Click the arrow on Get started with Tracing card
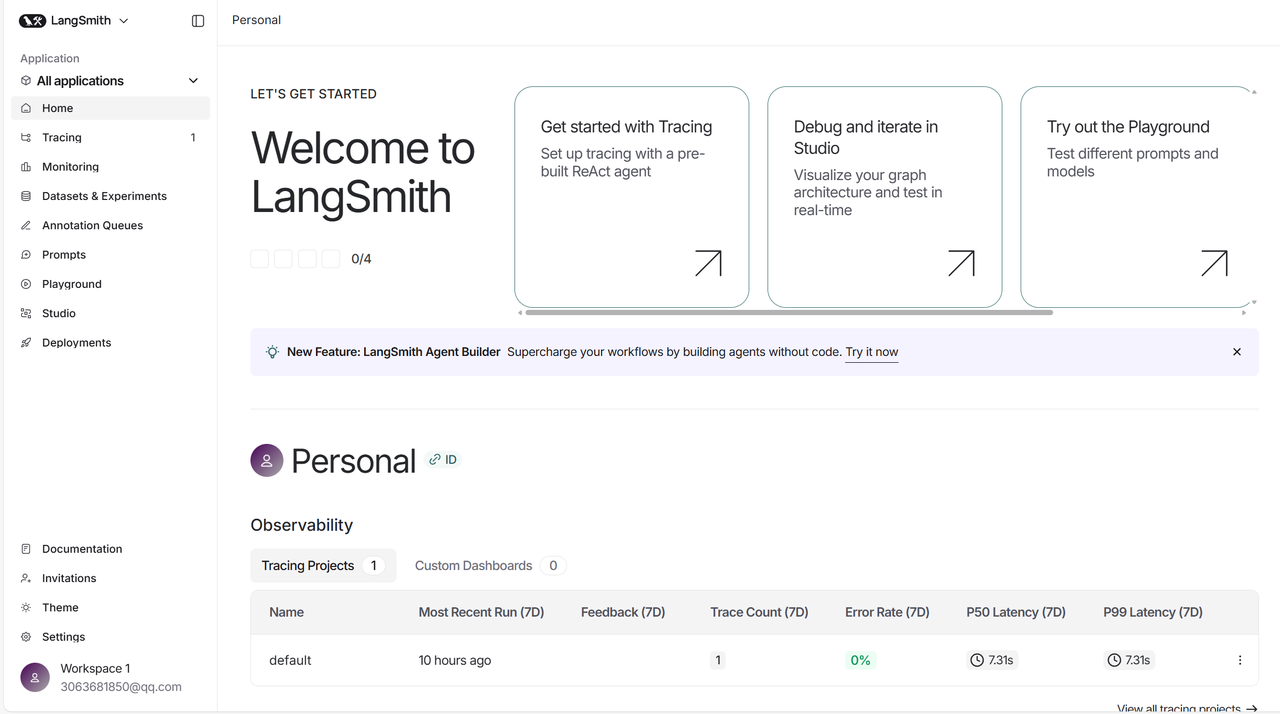Image resolution: width=1280 pixels, height=714 pixels. pyautogui.click(x=708, y=263)
